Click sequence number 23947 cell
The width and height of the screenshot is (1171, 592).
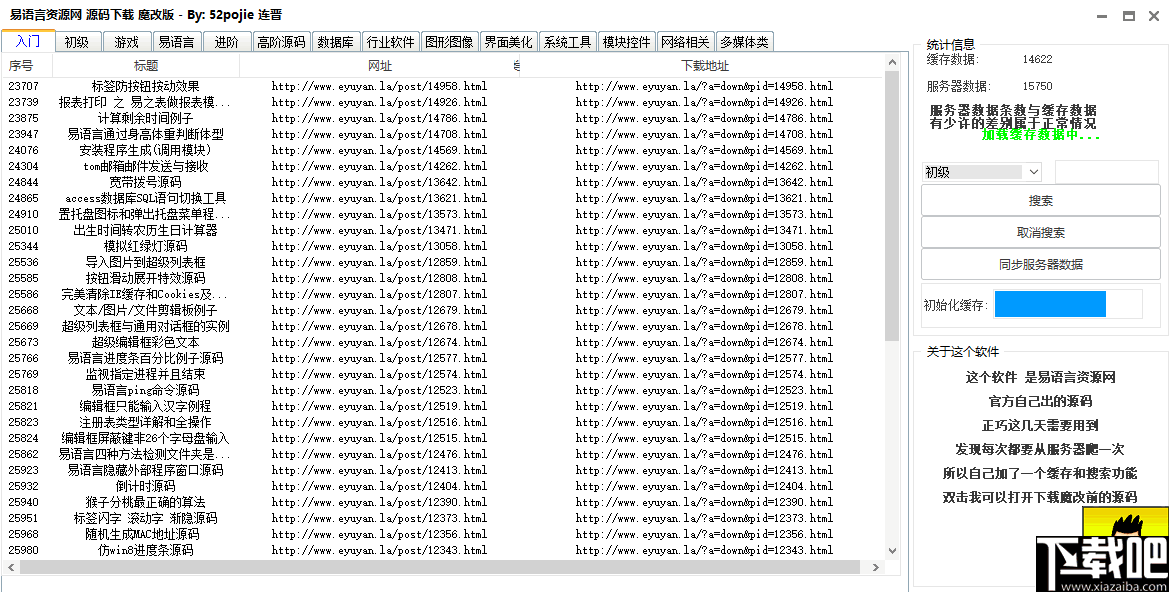[x=23, y=134]
